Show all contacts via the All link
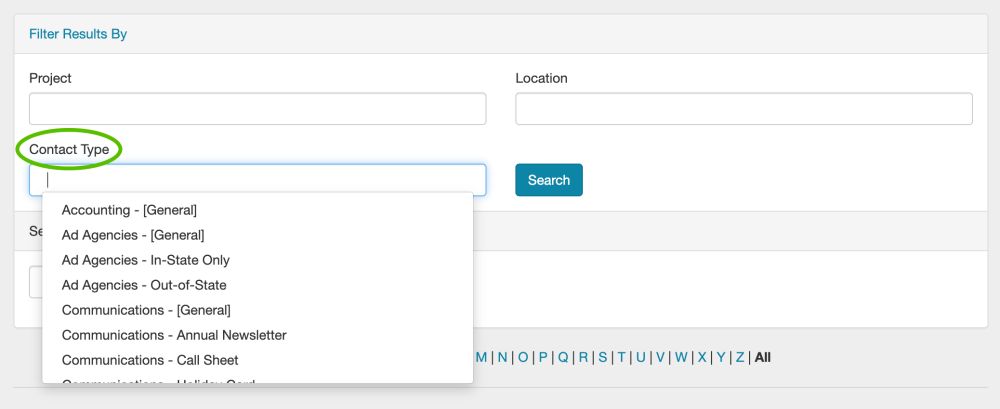 click(763, 357)
